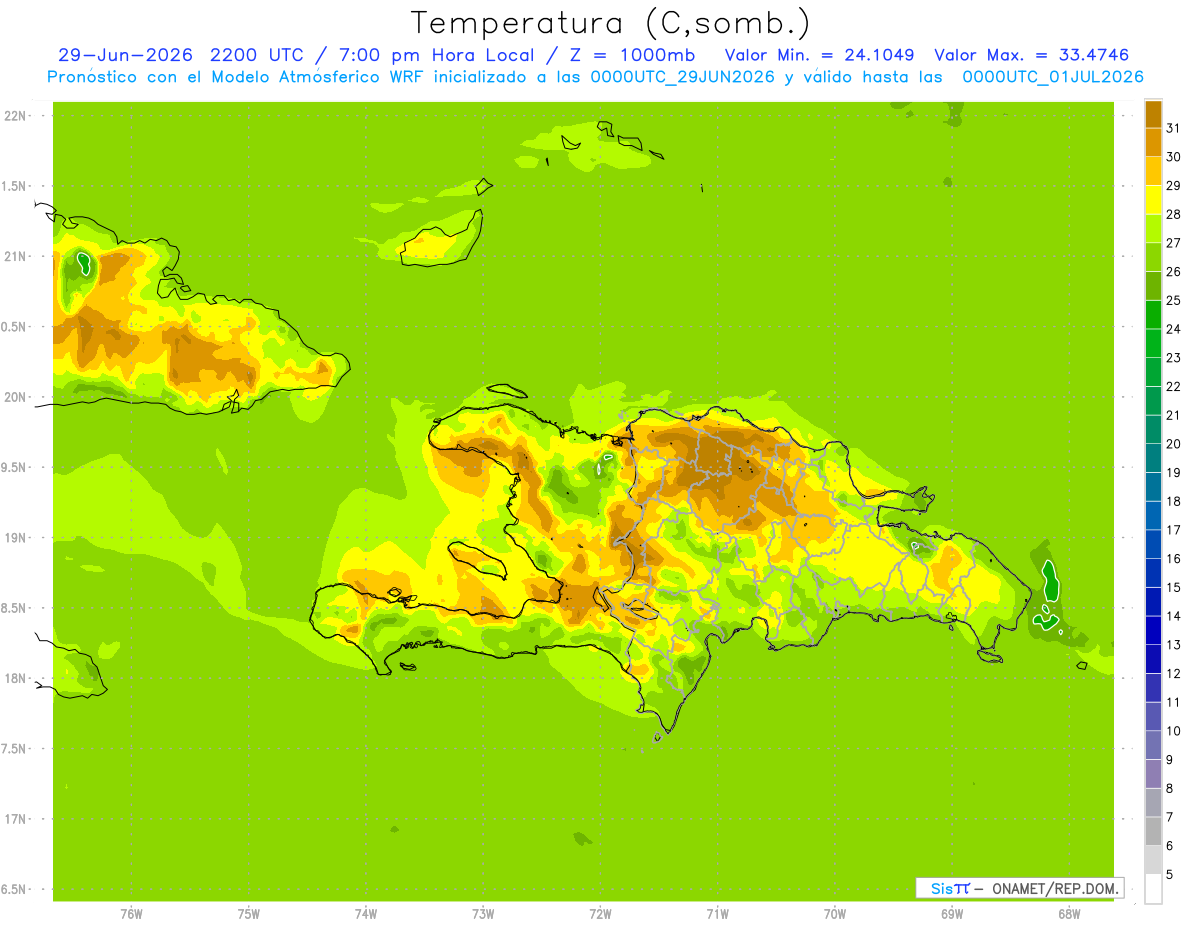
Task: Pick the dark green swatch between 24 and 25
Action: [1153, 314]
